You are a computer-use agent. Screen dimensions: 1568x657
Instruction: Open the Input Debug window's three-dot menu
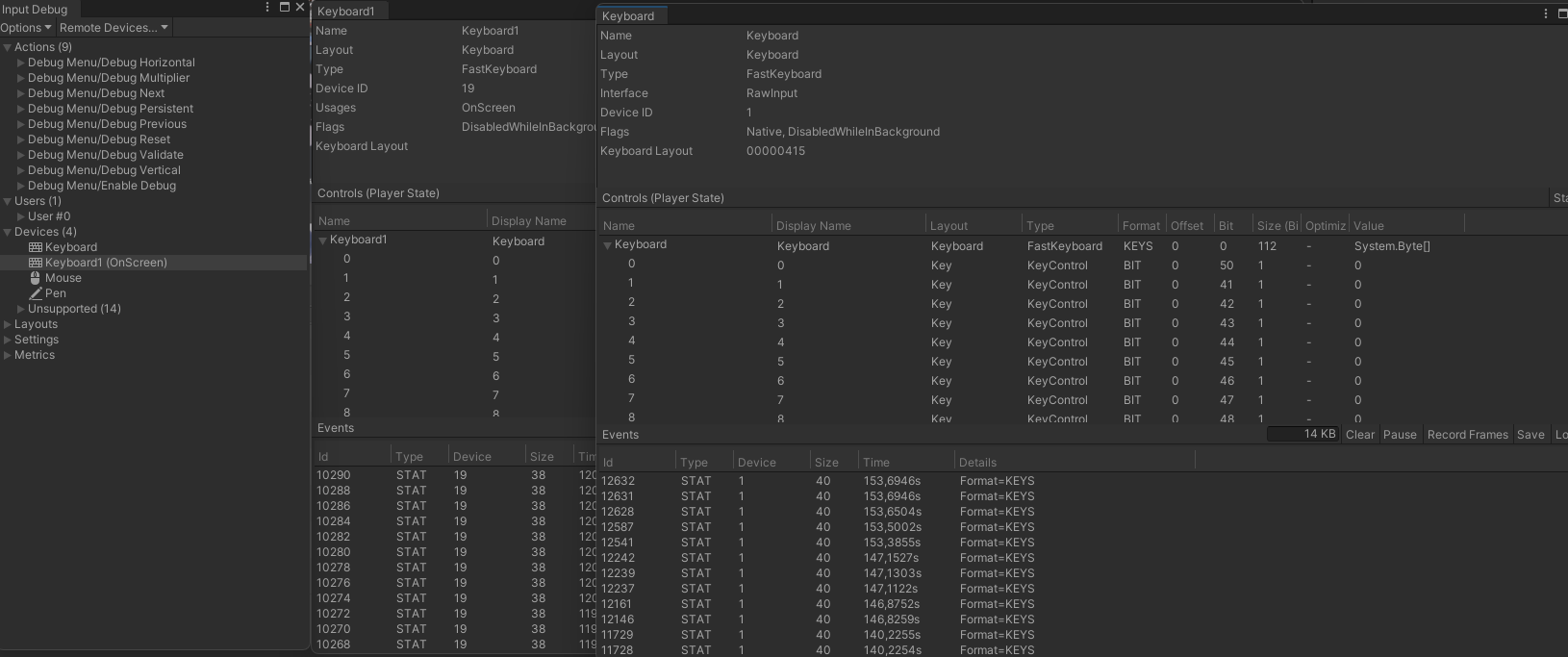(x=267, y=8)
